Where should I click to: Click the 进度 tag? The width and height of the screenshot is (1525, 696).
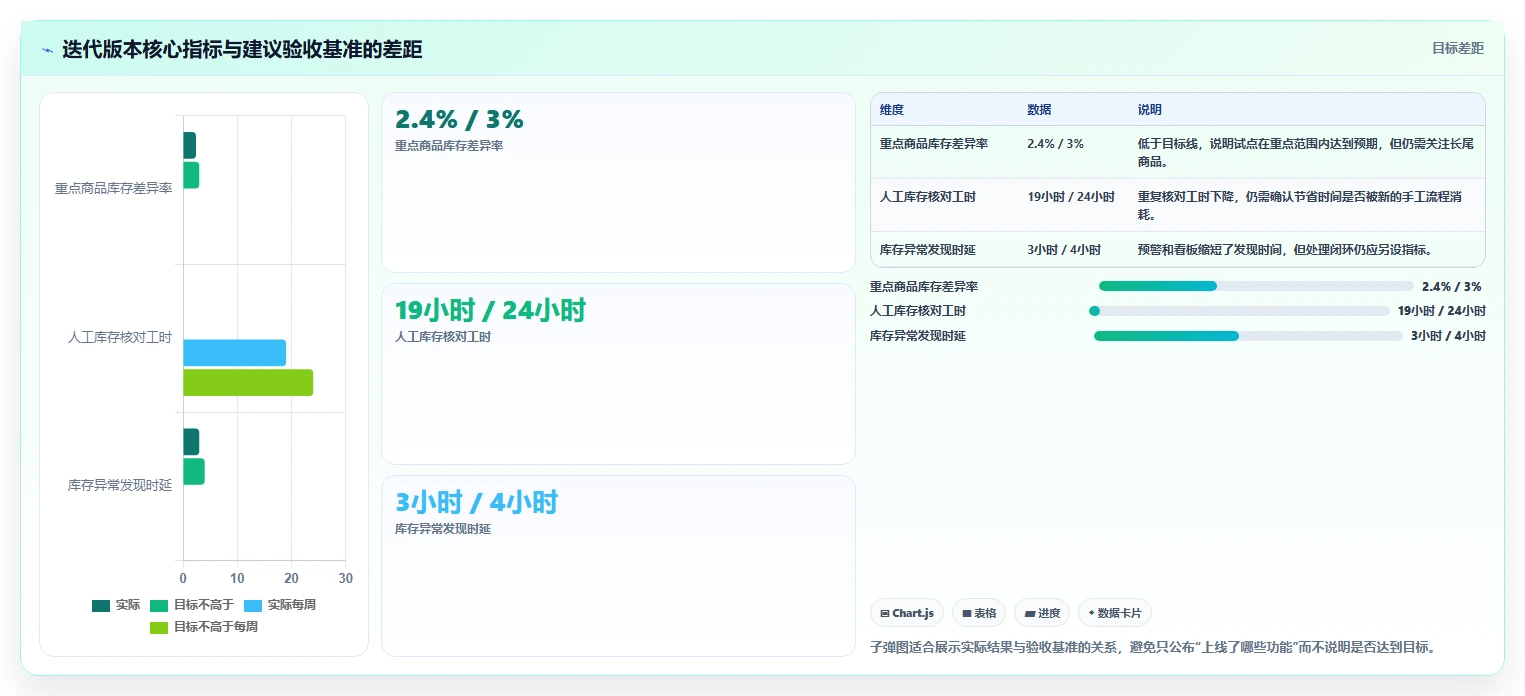pyautogui.click(x=1042, y=613)
